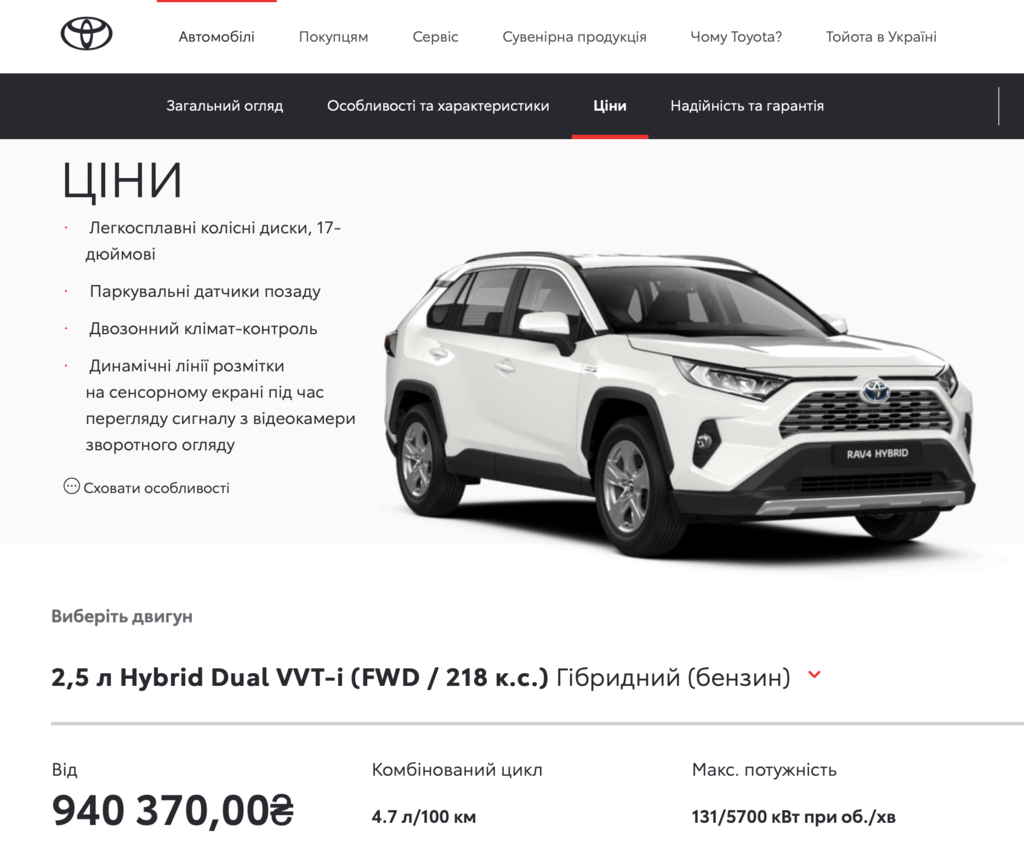Click the ЦІНИ page heading
The image size is (1024, 848).
[122, 180]
